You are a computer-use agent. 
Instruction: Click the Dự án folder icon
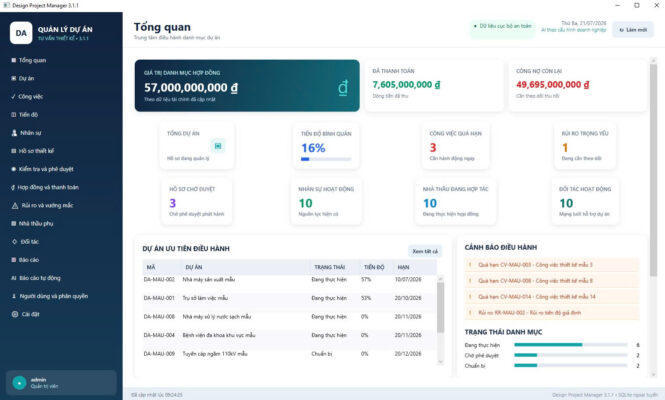tap(14, 78)
